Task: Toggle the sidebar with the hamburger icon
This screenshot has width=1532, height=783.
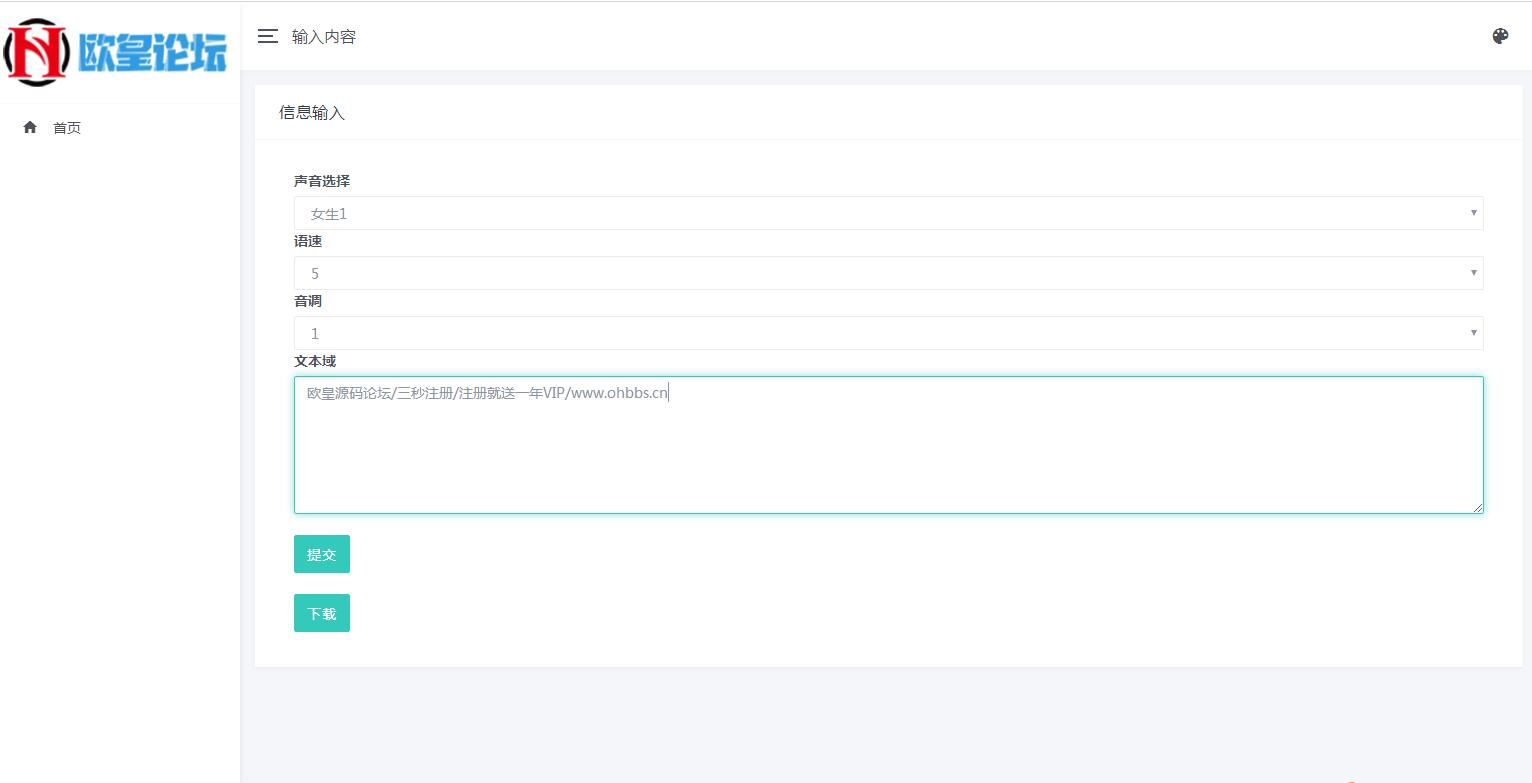Action: click(267, 37)
